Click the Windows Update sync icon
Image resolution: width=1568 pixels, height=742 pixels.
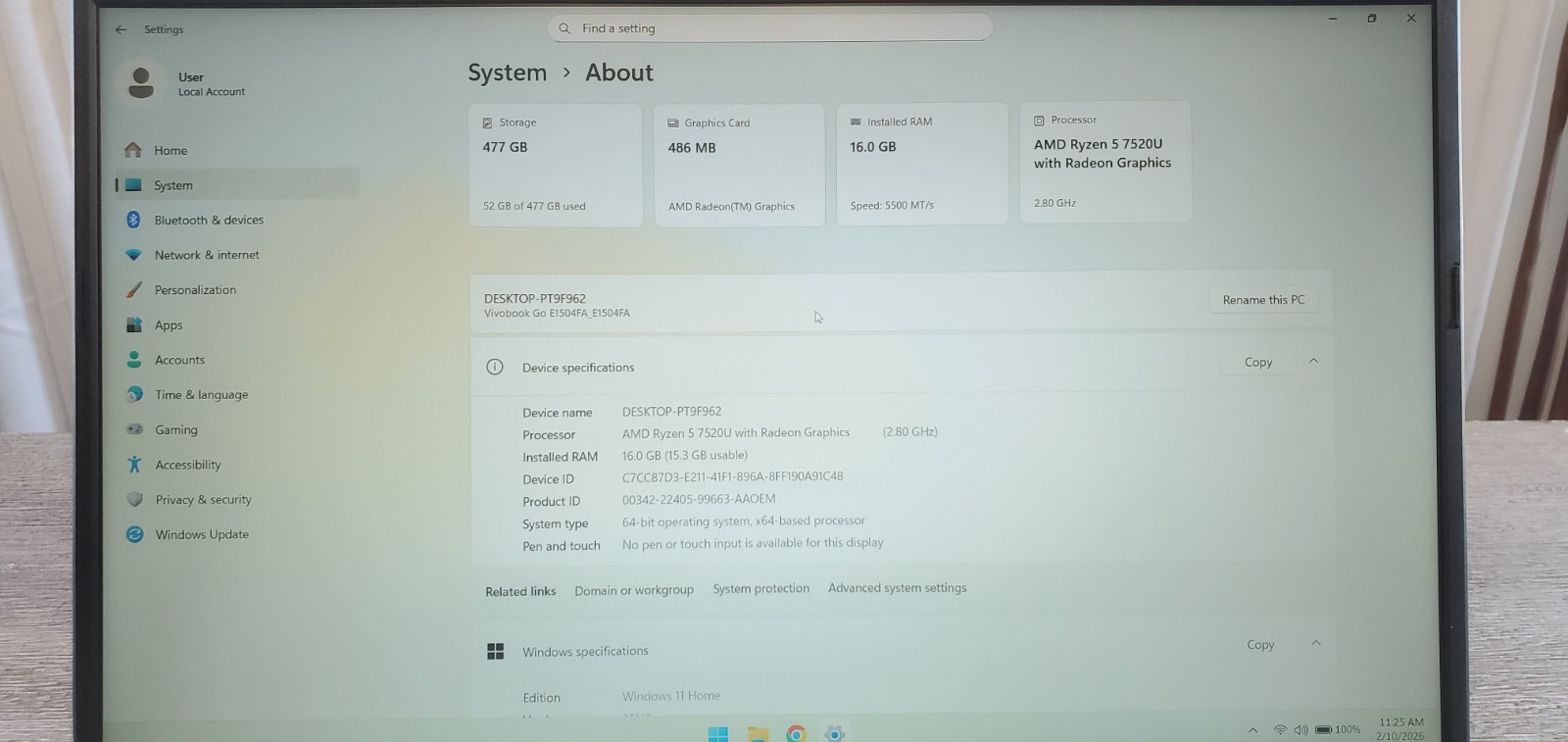pyautogui.click(x=135, y=534)
